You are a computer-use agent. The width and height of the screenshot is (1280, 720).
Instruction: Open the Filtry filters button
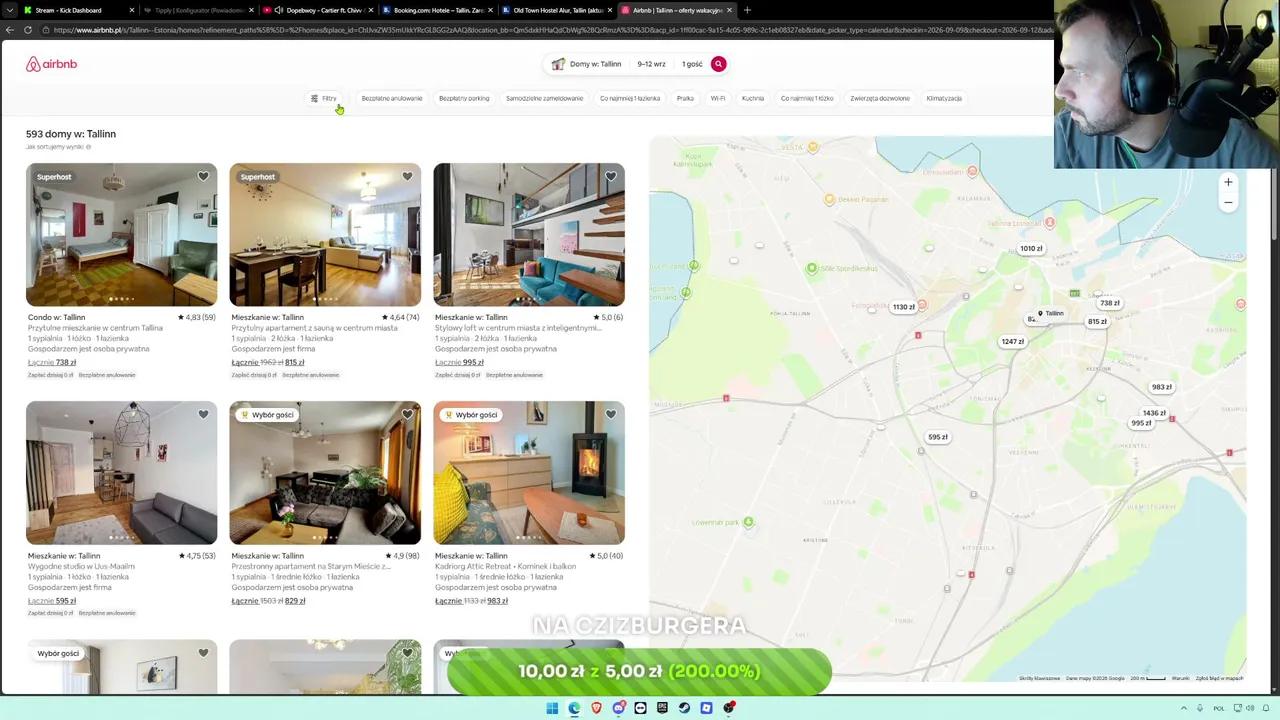point(324,98)
